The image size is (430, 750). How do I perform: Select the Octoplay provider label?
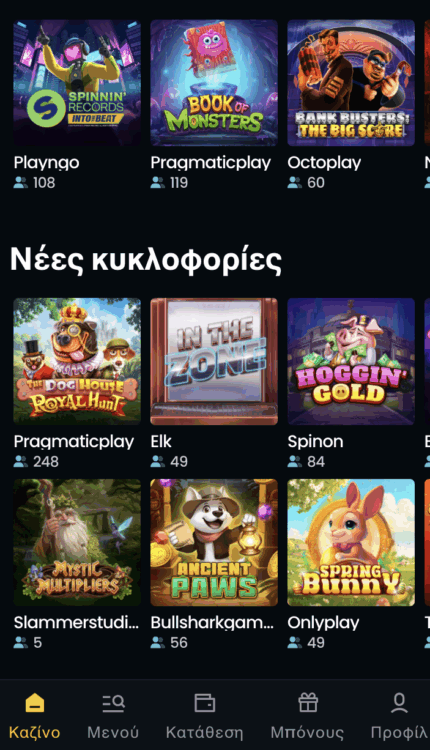(x=324, y=163)
